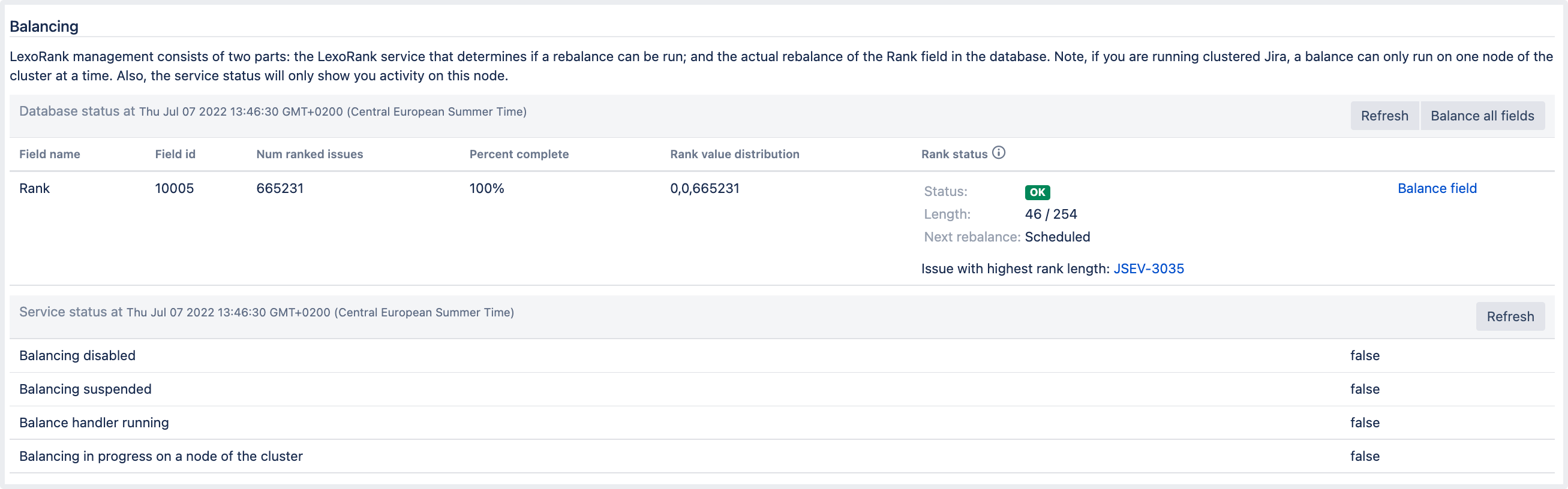Click the green OK status badge
The width and height of the screenshot is (1568, 489).
pos(1037,192)
